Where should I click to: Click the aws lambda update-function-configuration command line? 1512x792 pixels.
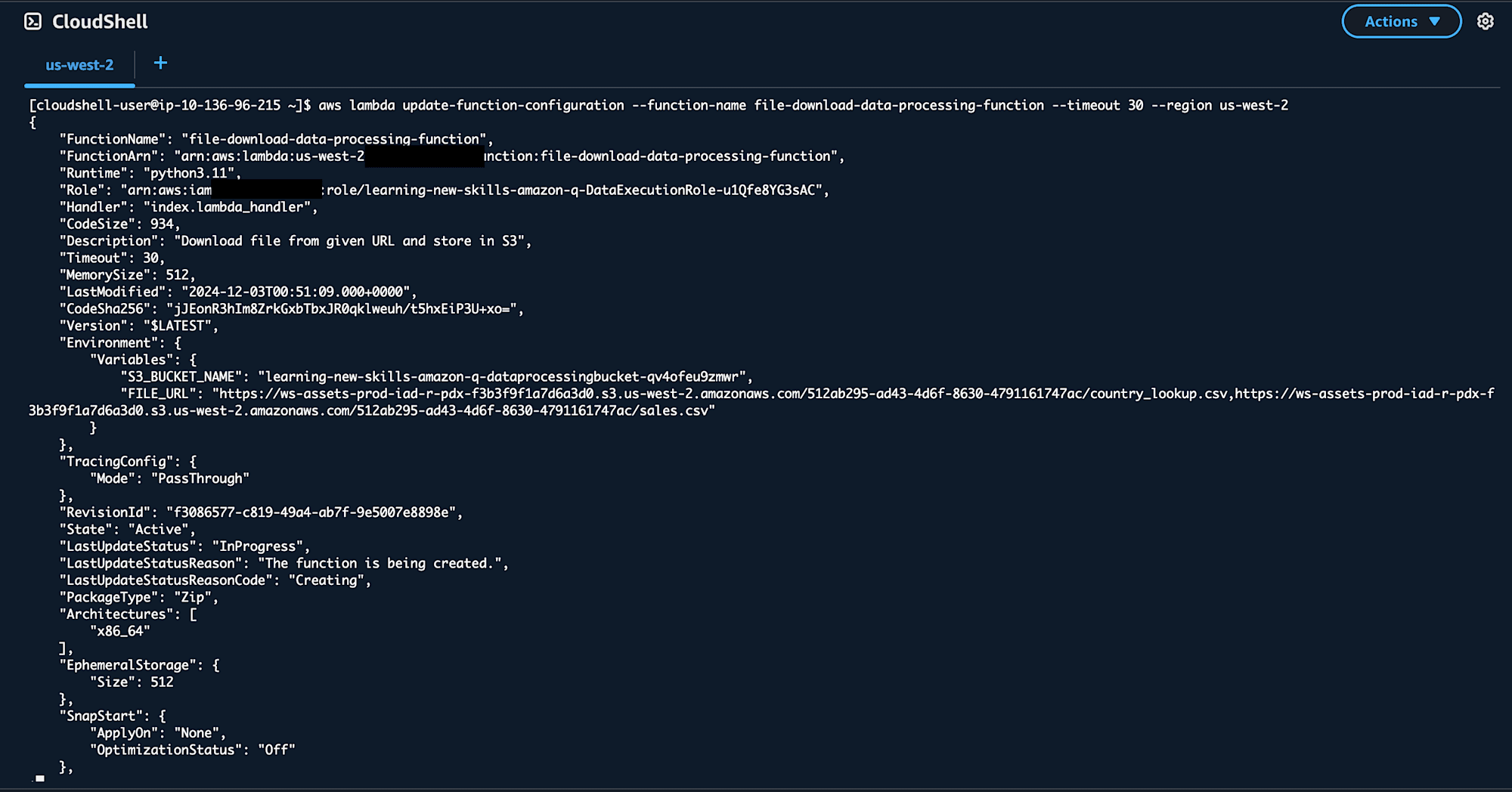tap(658, 105)
